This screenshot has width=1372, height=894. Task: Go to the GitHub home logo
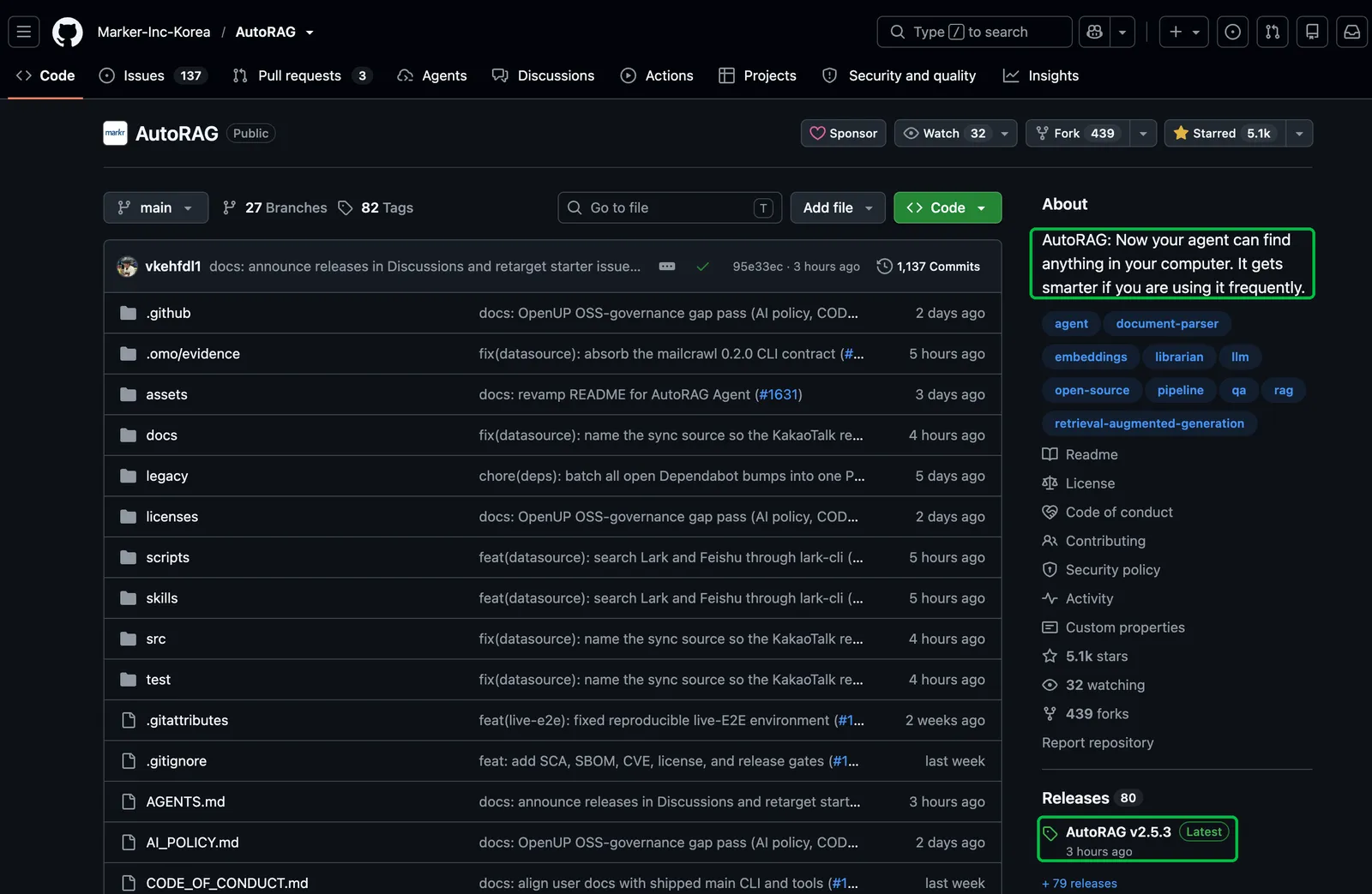[x=68, y=32]
